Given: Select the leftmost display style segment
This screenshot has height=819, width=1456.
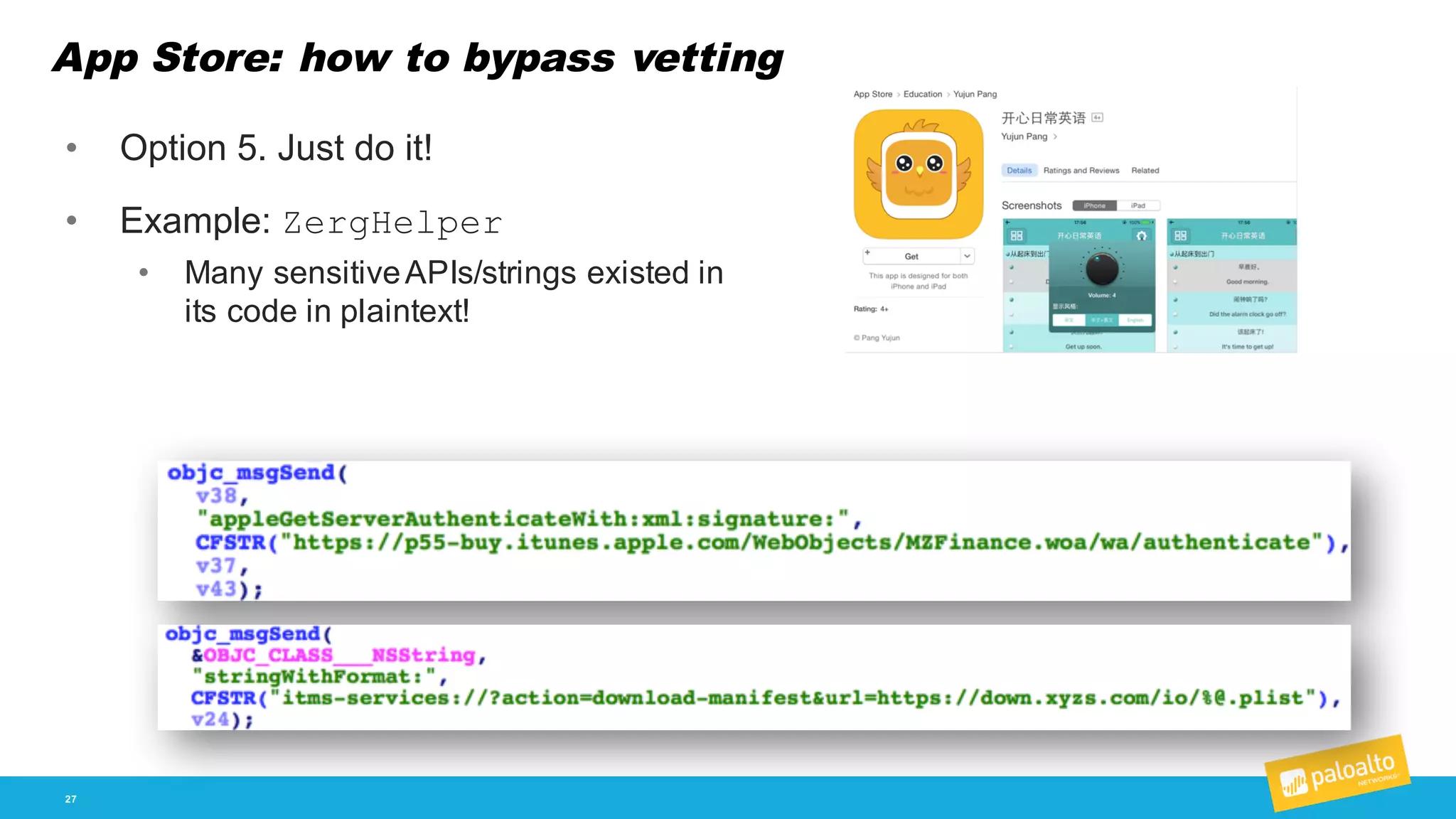Looking at the screenshot, I should click(1069, 320).
